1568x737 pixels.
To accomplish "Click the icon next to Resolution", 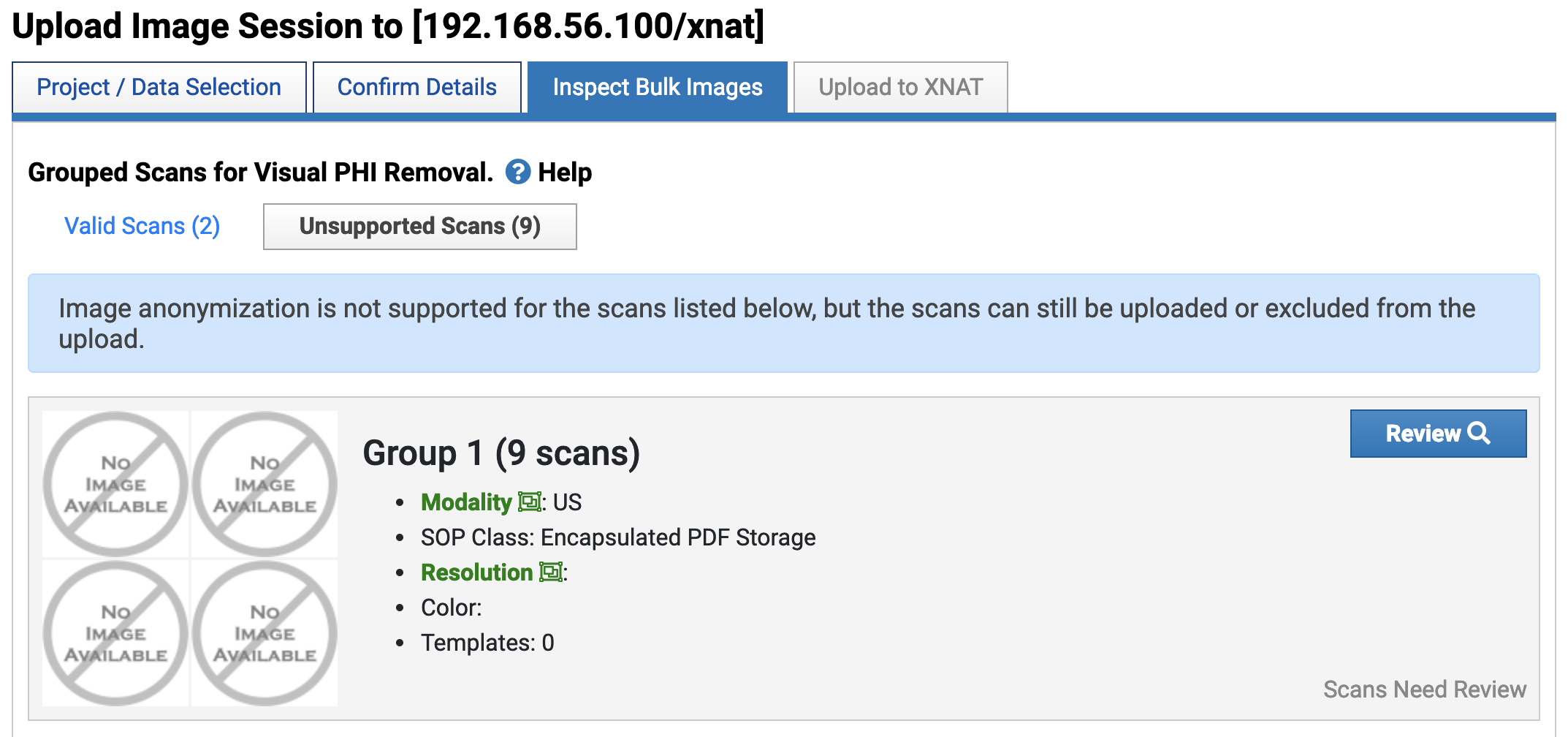I will tap(550, 572).
